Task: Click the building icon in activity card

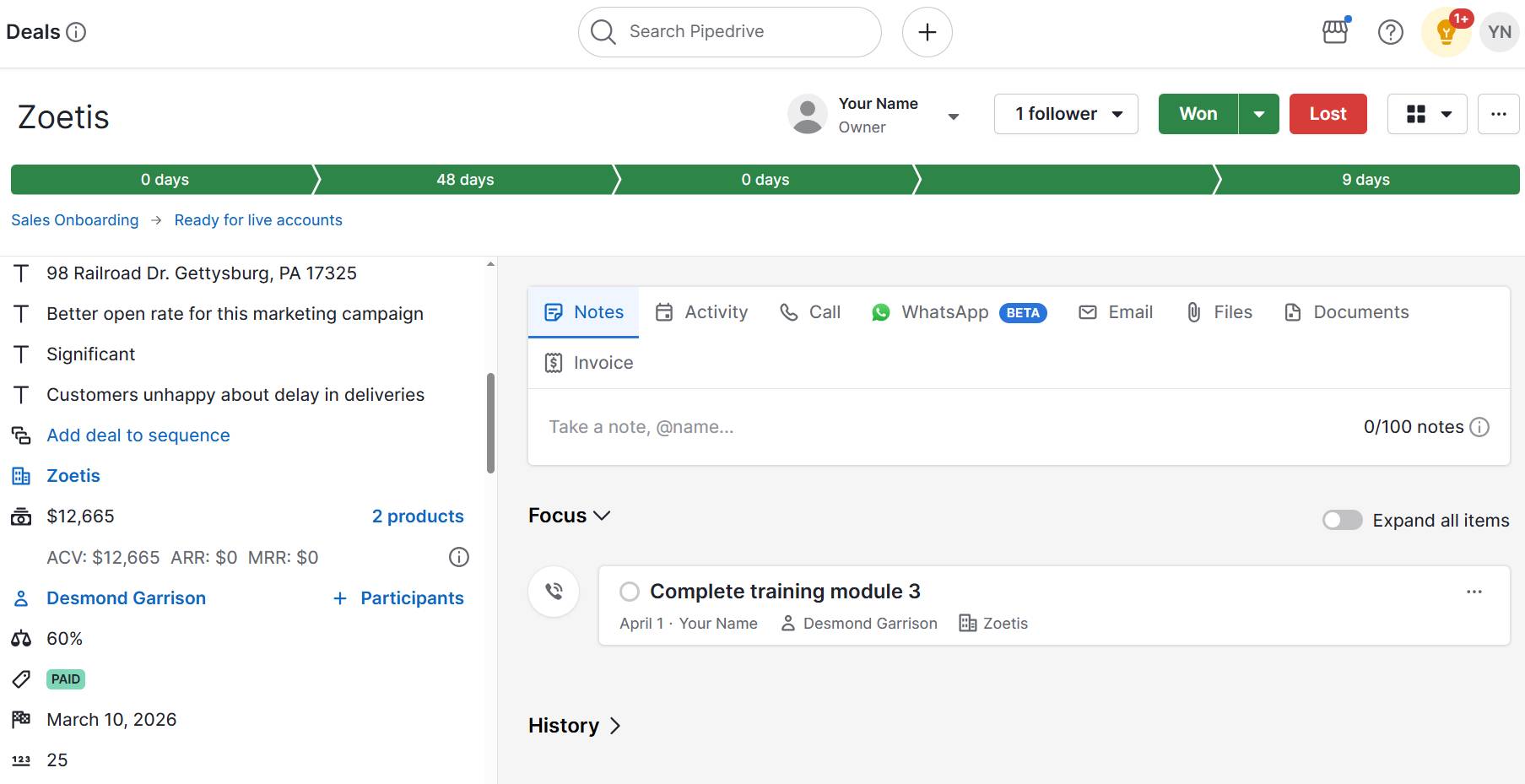Action: click(x=968, y=623)
